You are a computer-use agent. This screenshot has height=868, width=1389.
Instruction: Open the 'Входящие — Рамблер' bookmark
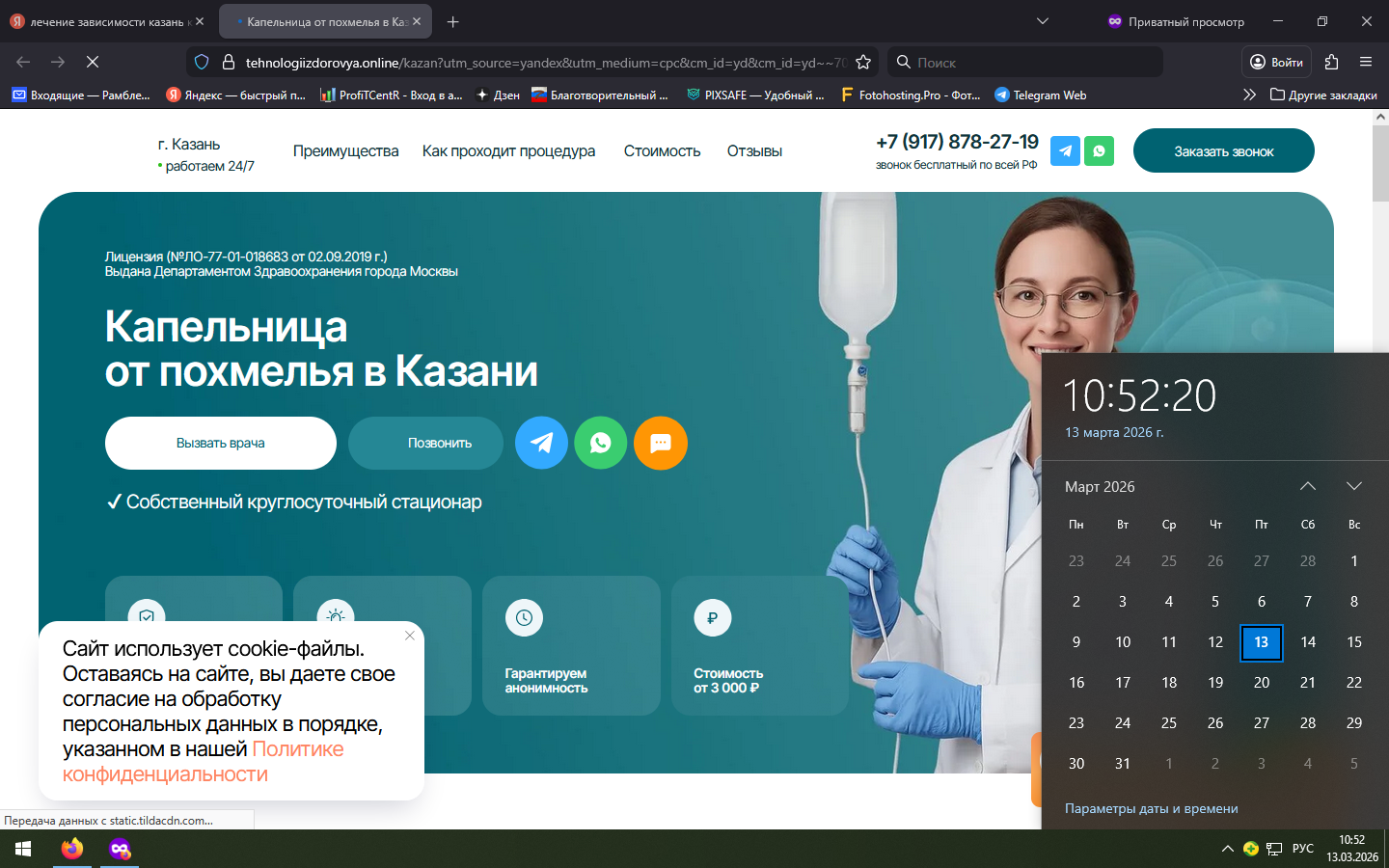click(81, 95)
